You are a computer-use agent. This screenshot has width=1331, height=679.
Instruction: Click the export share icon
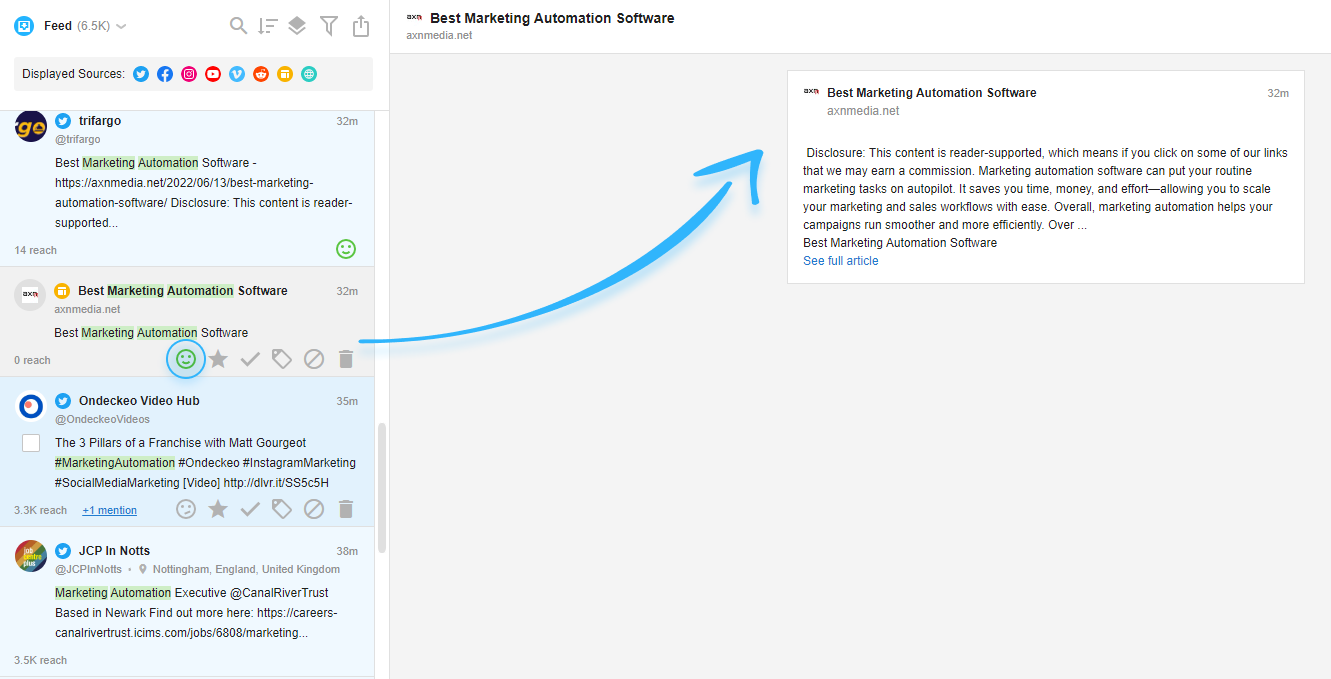coord(361,26)
